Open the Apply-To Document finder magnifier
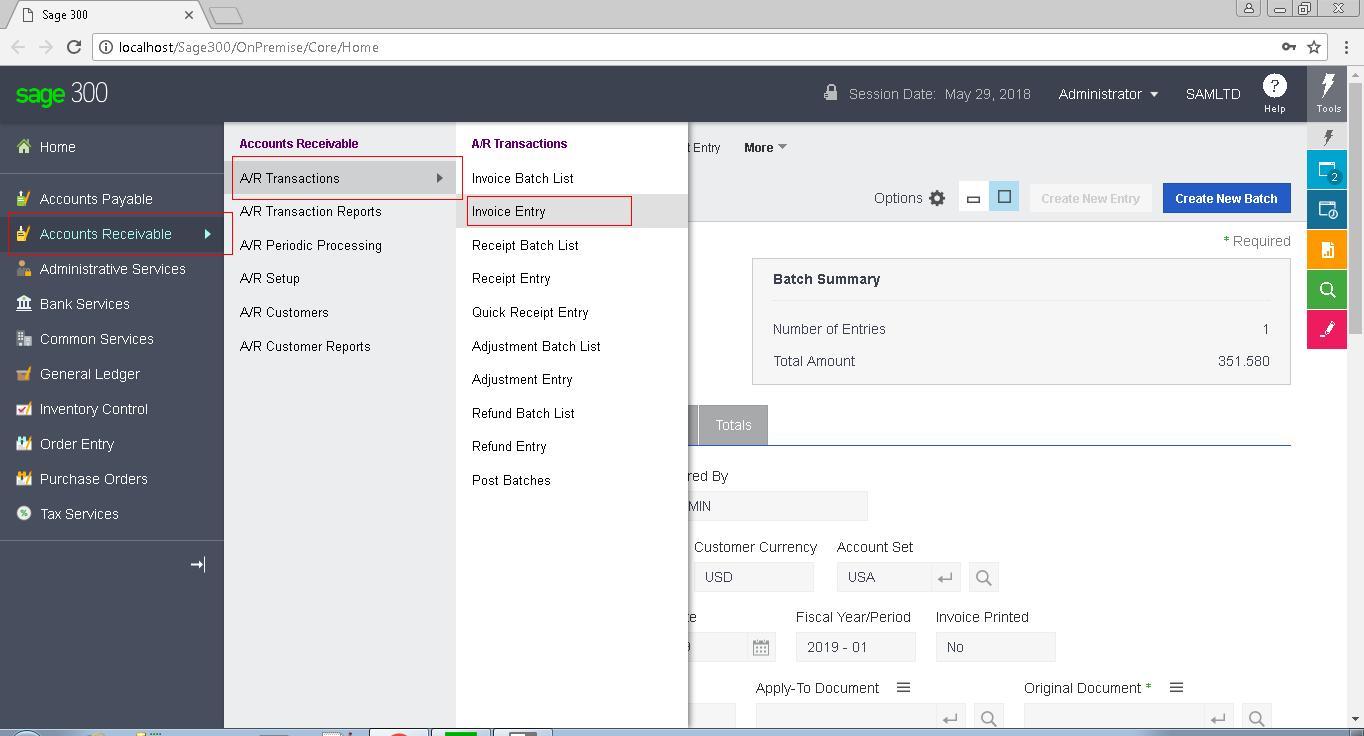The height and width of the screenshot is (736, 1364). click(x=988, y=718)
